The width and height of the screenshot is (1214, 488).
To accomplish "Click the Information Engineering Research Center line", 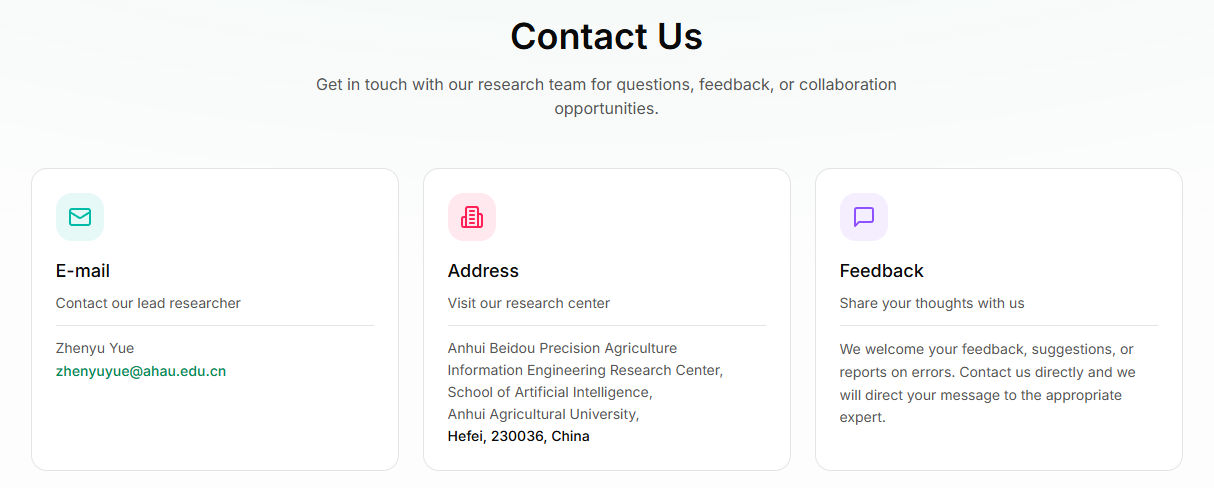I will pos(585,370).
